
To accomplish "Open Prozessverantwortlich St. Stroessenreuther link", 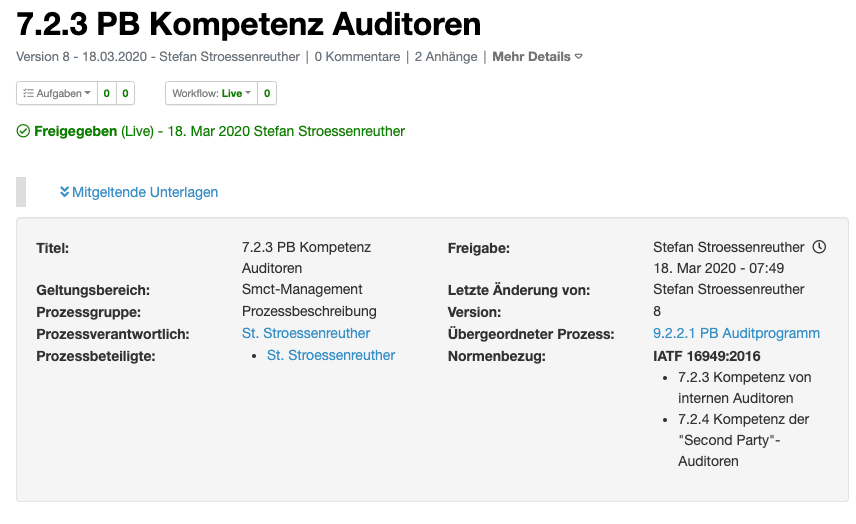I will point(306,333).
